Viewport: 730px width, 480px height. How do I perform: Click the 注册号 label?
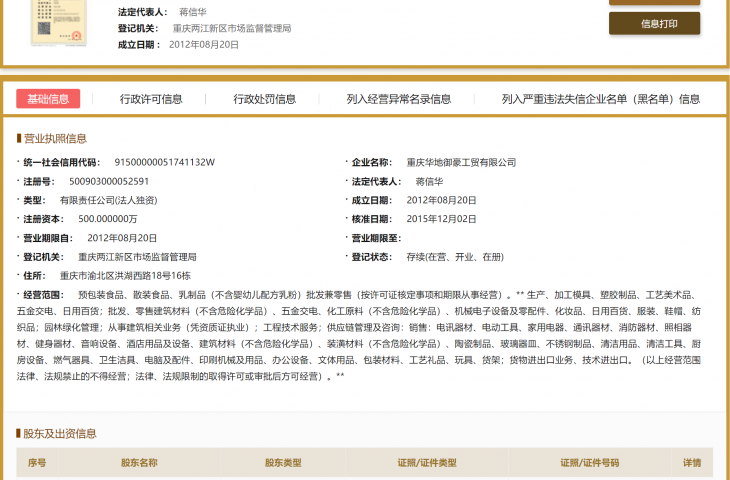(39, 182)
